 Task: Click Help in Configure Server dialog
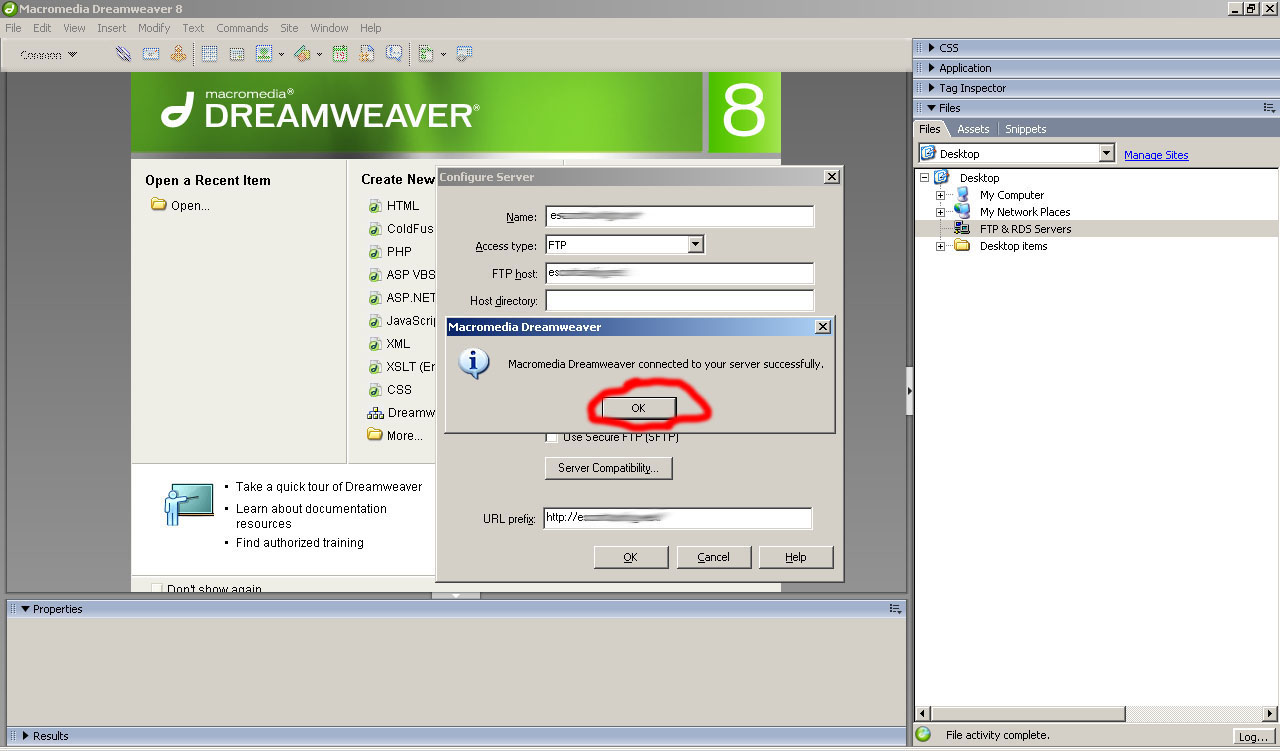click(796, 557)
